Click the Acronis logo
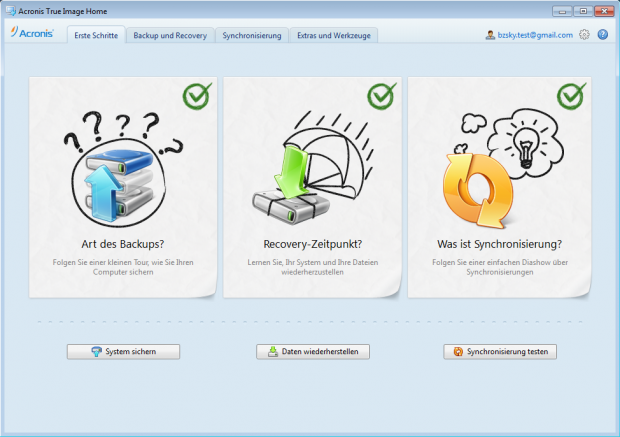The width and height of the screenshot is (620, 437). click(32, 32)
